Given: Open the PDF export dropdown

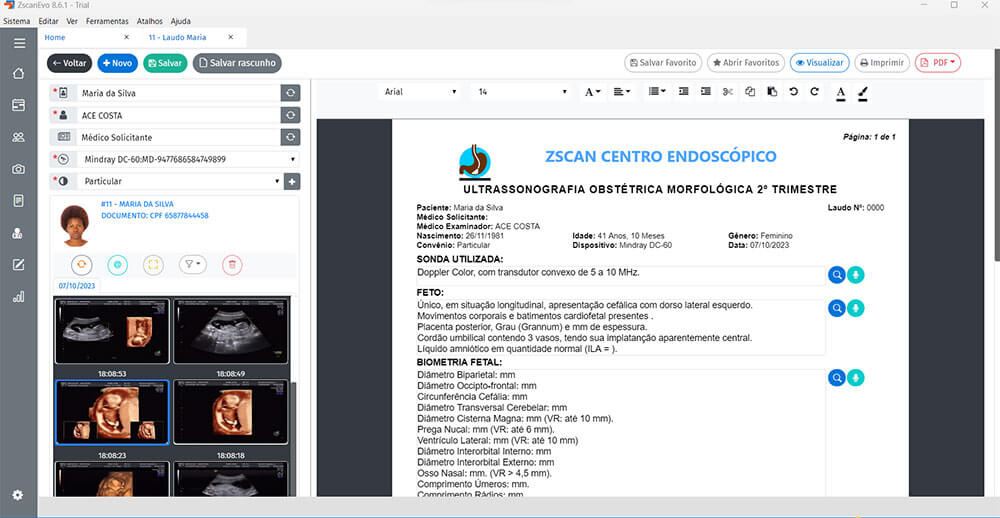Looking at the screenshot, I should (938, 63).
